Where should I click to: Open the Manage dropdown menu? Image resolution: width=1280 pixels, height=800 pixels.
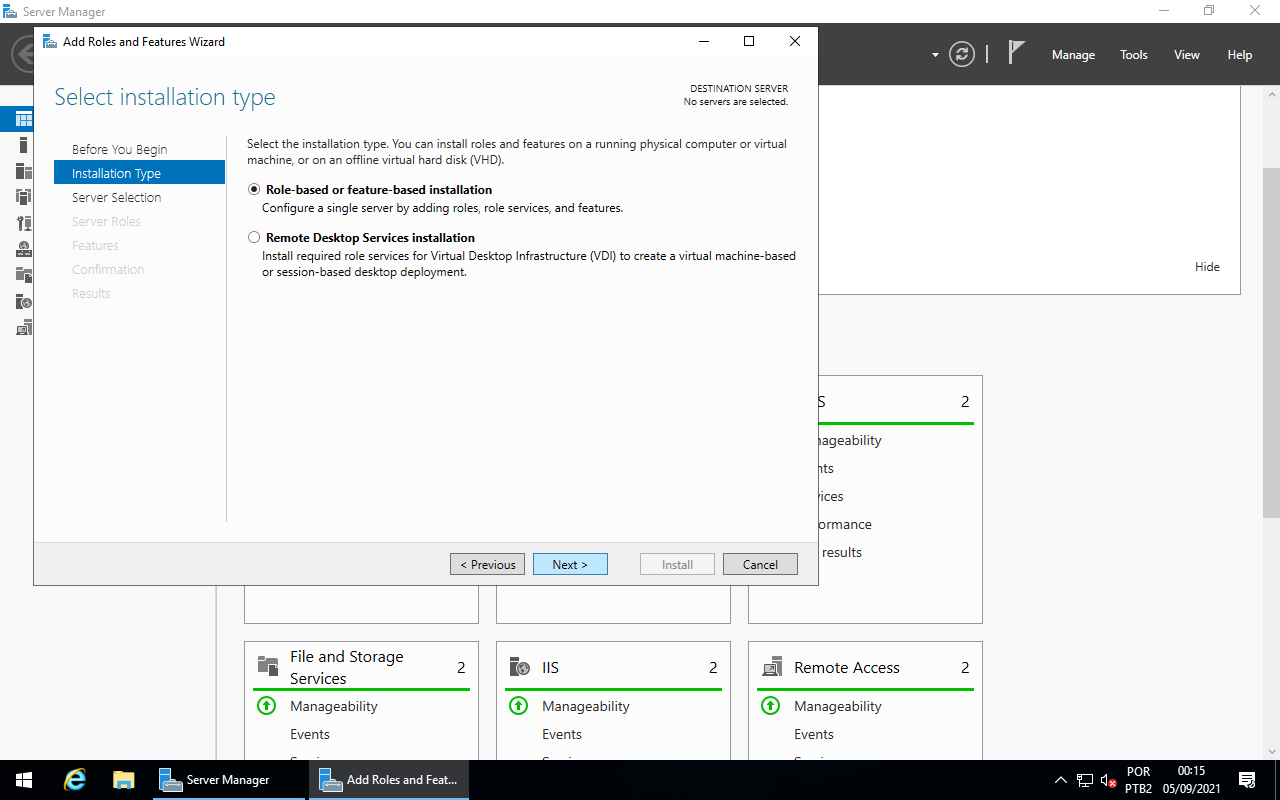click(x=1072, y=55)
